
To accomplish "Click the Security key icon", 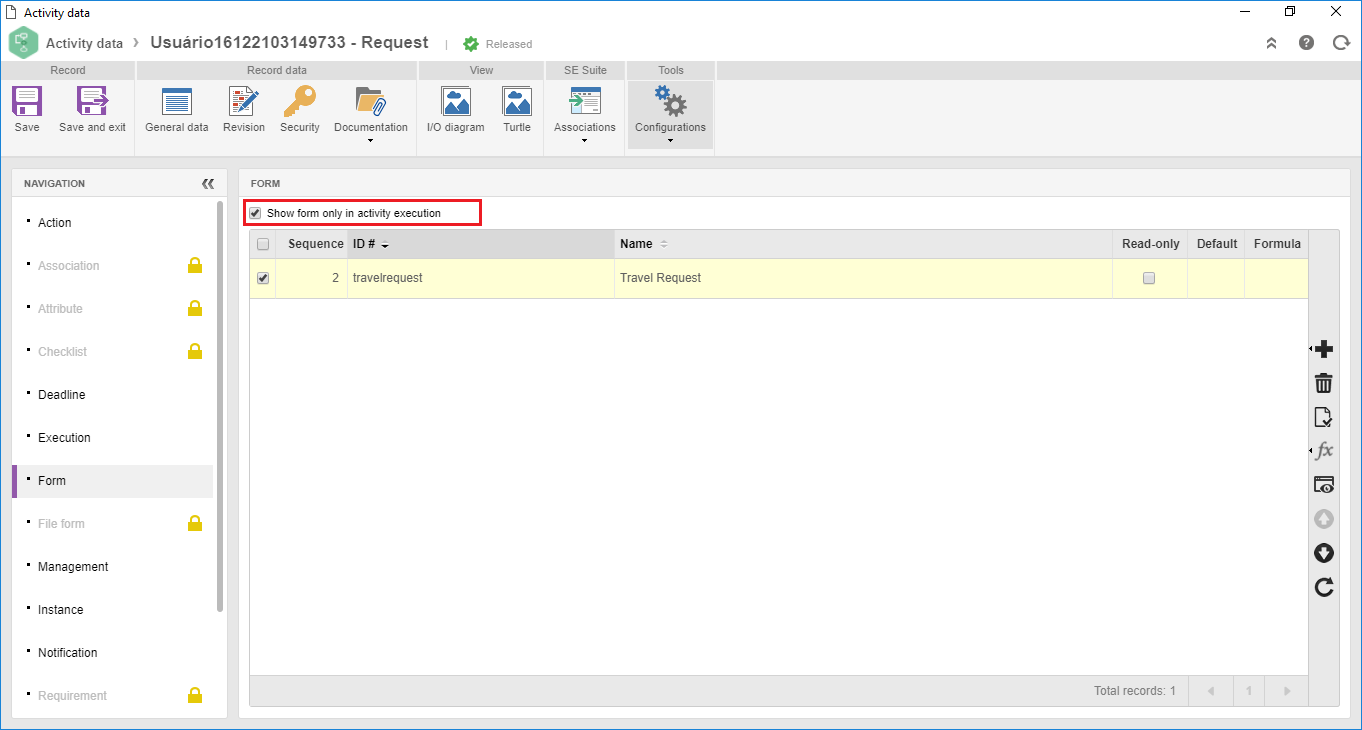I will coord(299,102).
